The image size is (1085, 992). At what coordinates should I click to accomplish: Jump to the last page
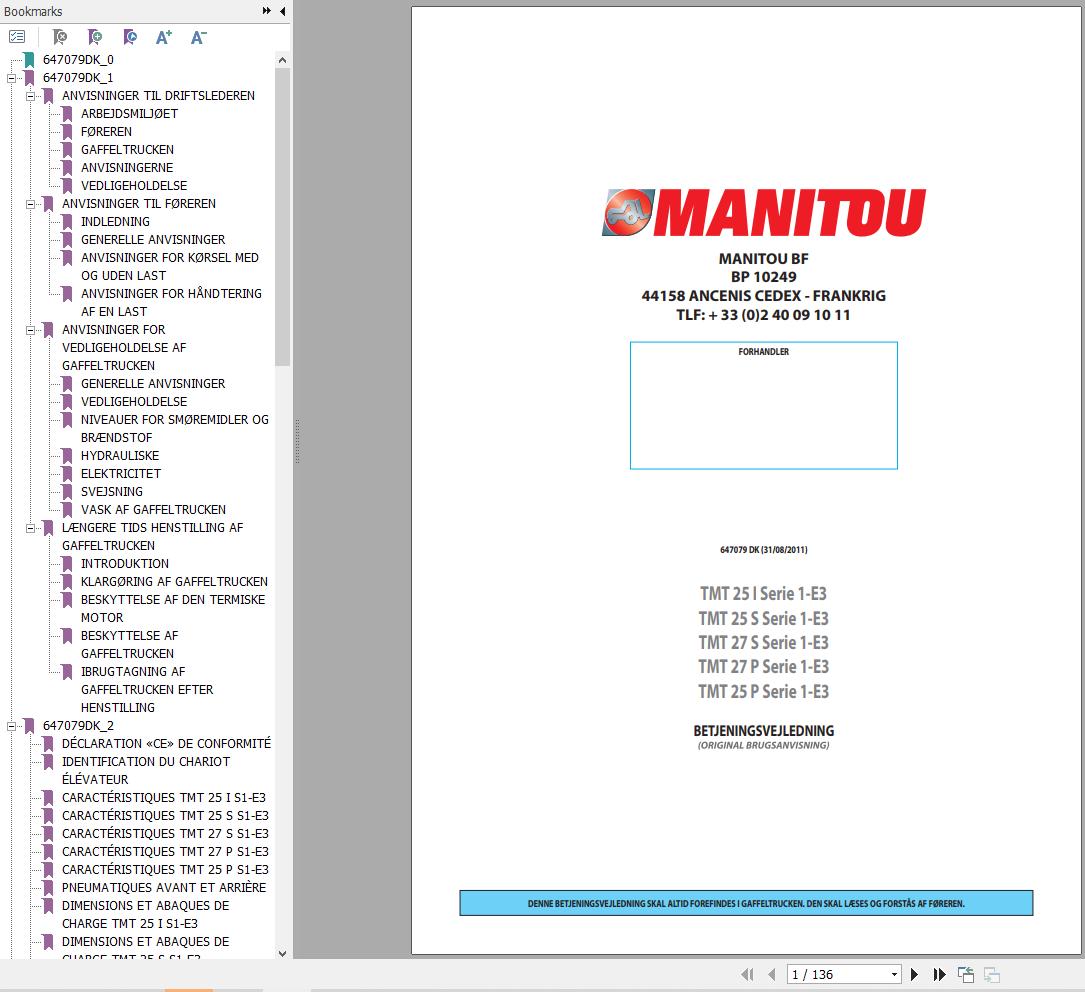(939, 974)
